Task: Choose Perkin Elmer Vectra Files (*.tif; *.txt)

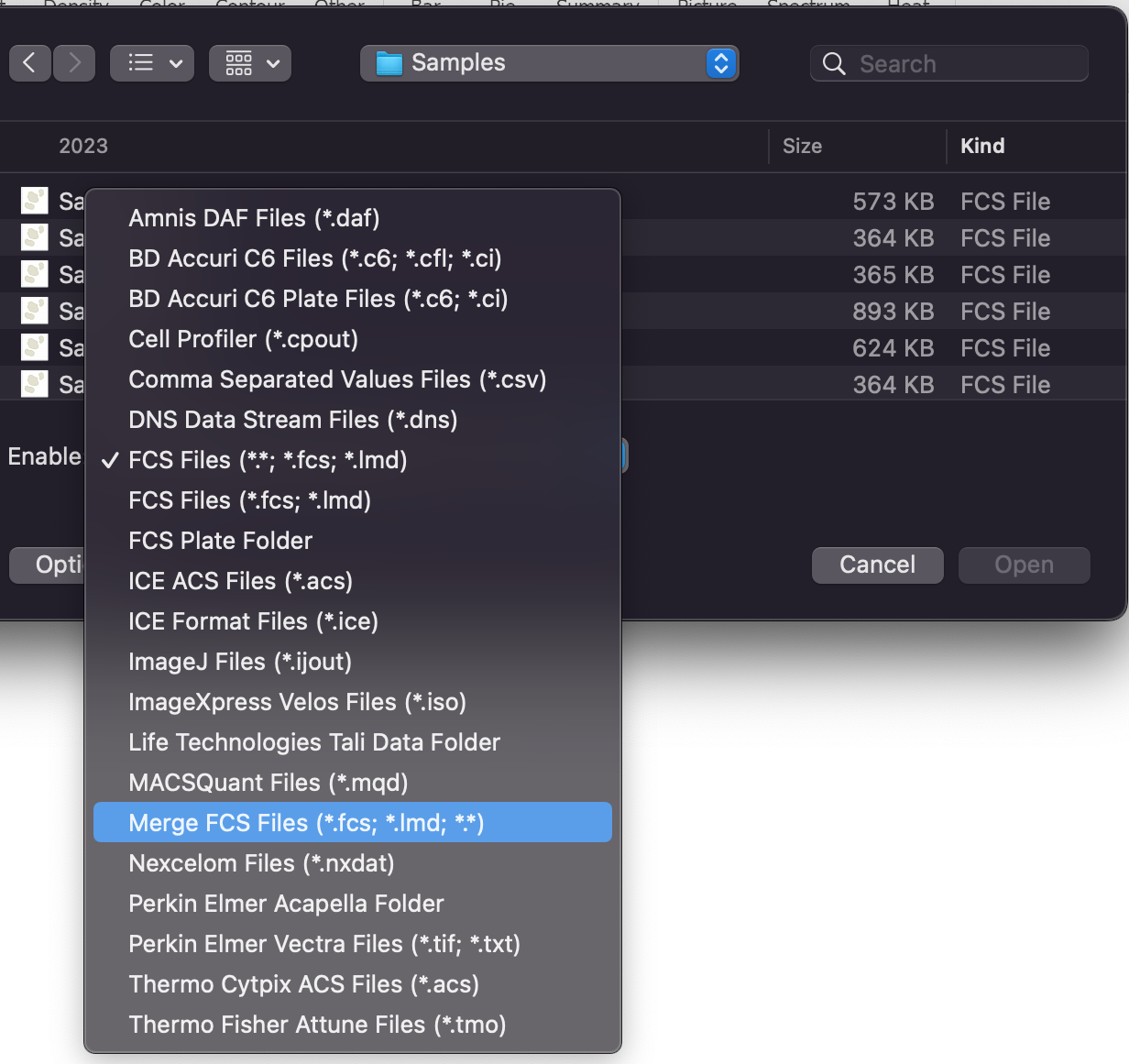Action: [x=353, y=944]
